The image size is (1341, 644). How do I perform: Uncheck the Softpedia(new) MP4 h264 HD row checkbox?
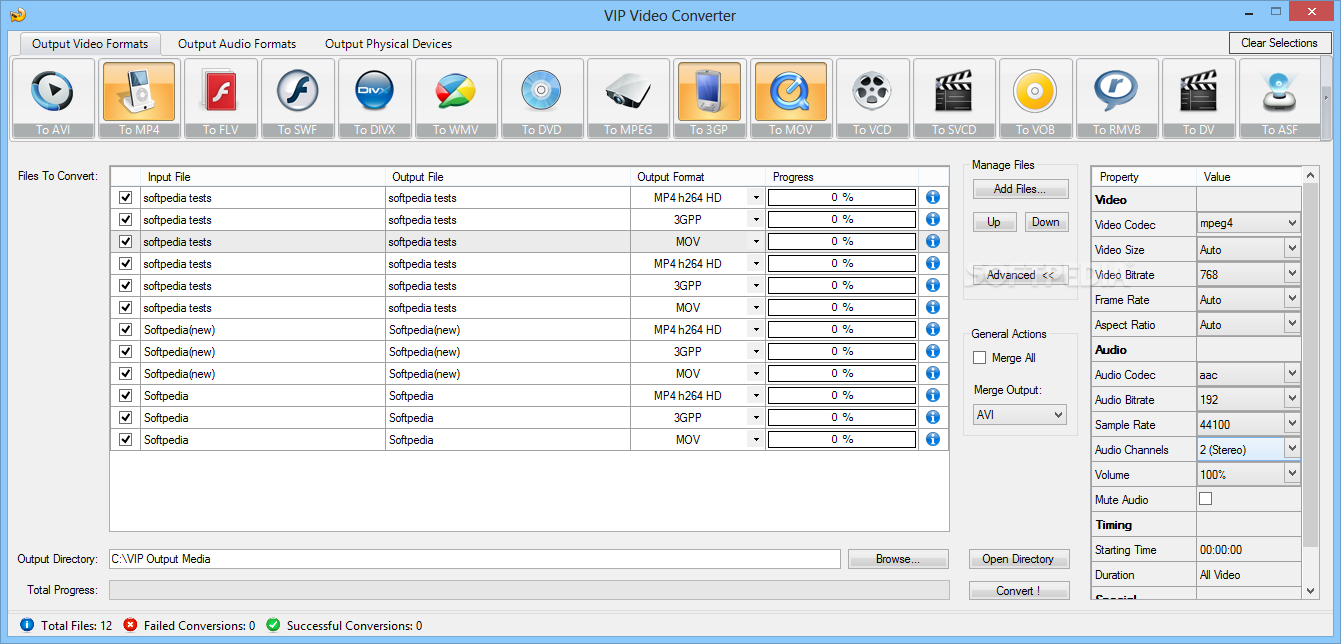pyautogui.click(x=125, y=329)
